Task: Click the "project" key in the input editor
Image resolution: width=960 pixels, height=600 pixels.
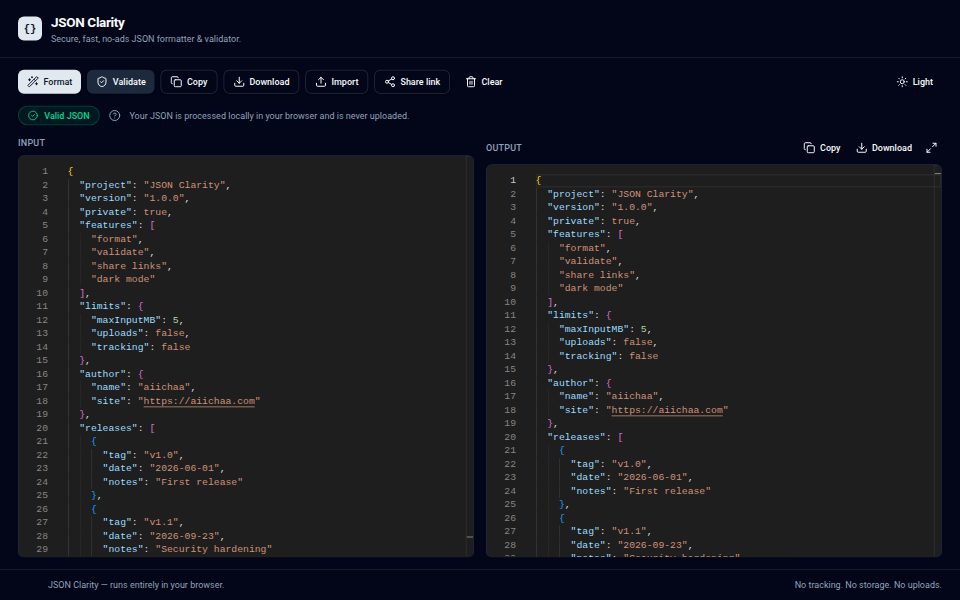Action: pos(105,185)
